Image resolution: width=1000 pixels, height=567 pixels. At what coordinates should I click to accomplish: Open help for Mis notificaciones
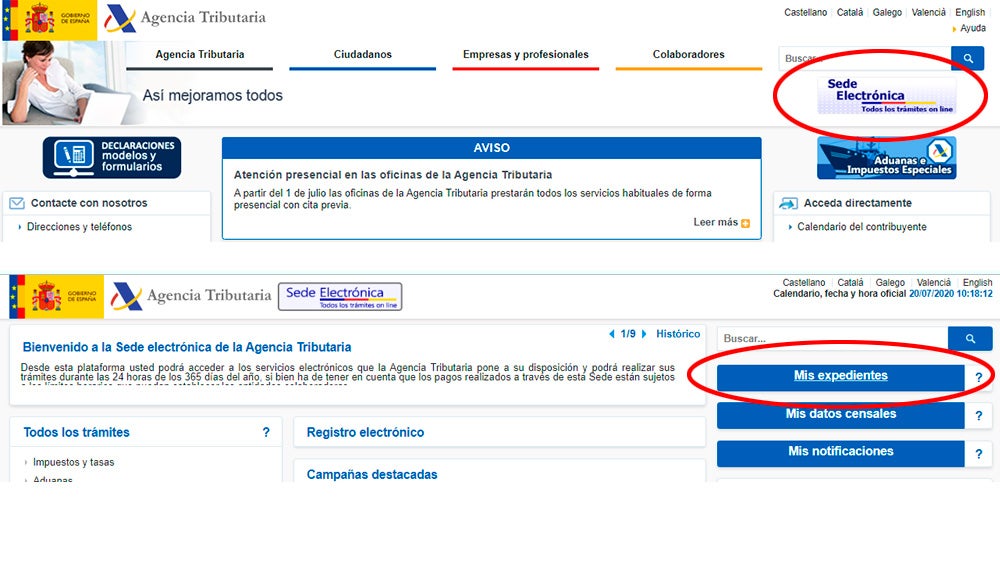pos(978,454)
